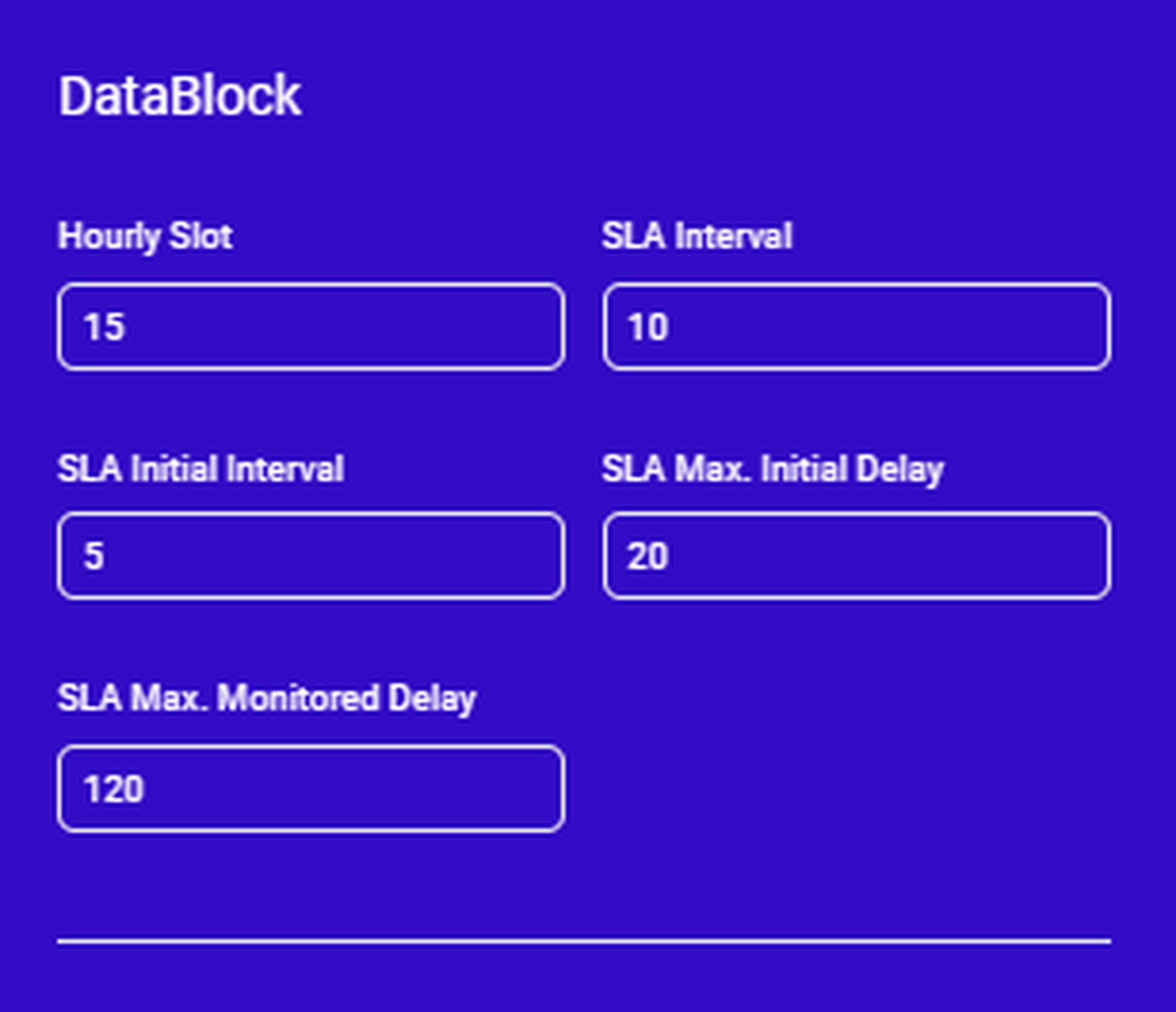1176x1012 pixels.
Task: Click the number 20 in Max. Initial Delay
Action: click(x=648, y=556)
